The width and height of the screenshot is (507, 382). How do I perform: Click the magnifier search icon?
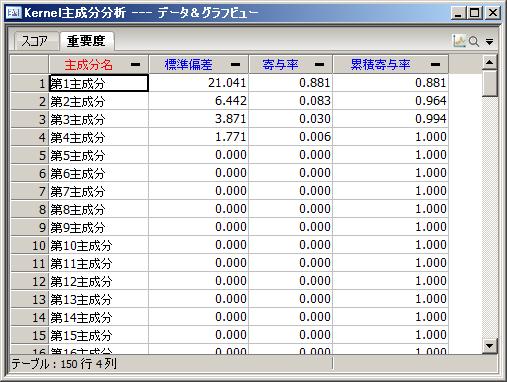474,42
